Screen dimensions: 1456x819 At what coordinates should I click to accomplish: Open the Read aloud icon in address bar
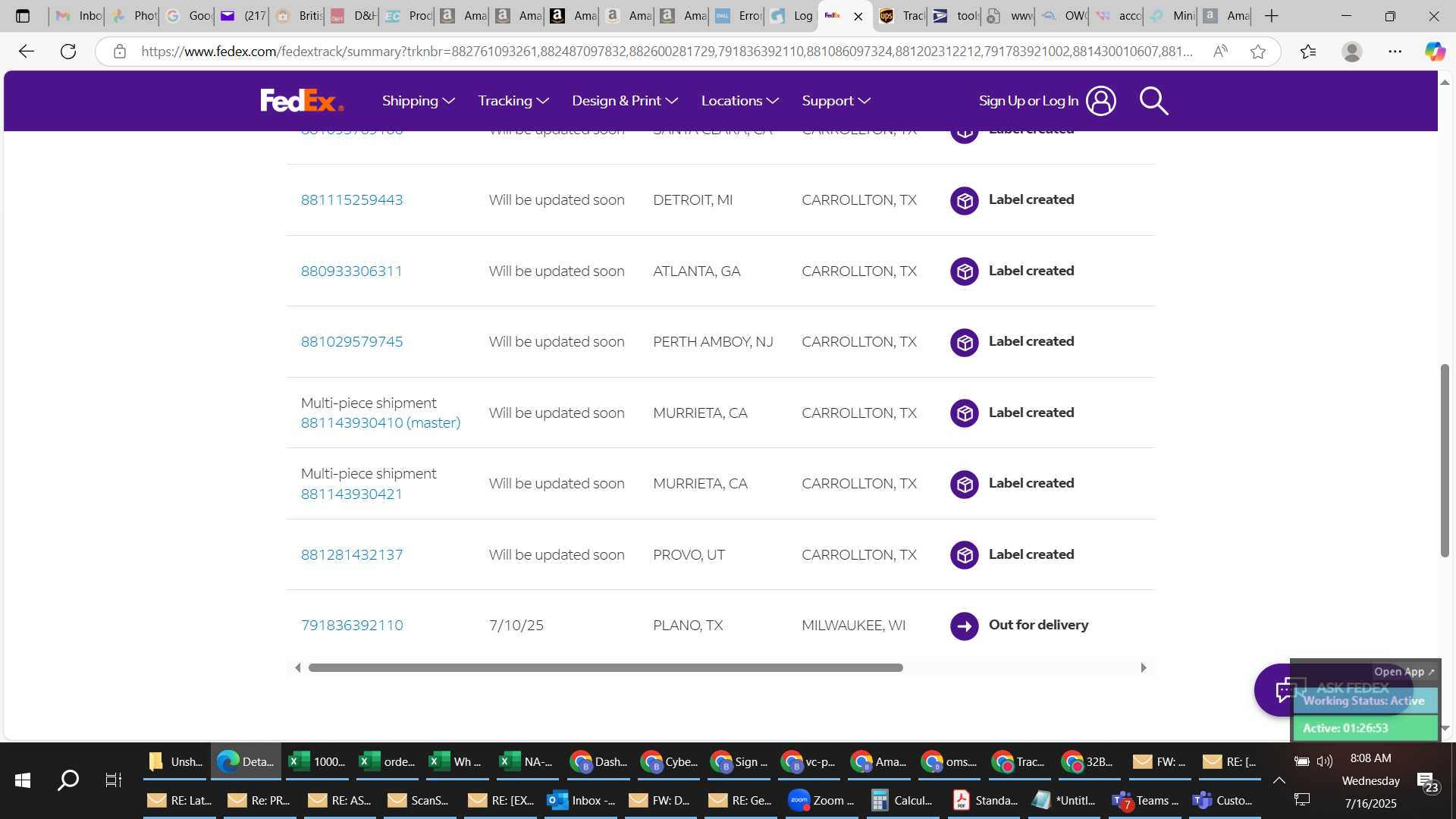coord(1220,52)
